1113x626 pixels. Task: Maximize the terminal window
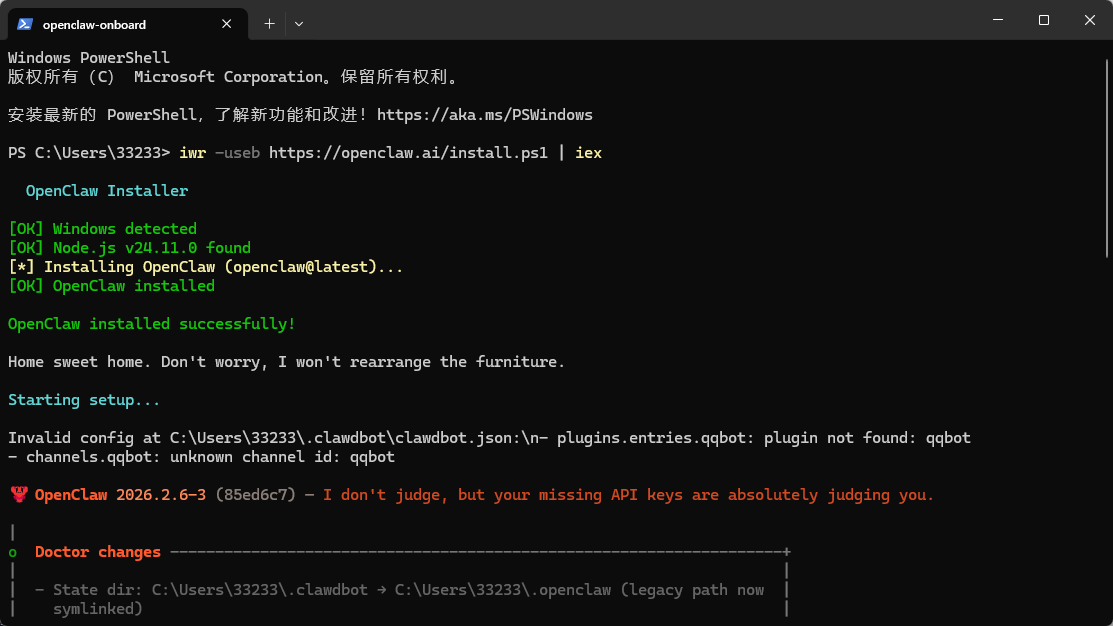pos(1043,20)
